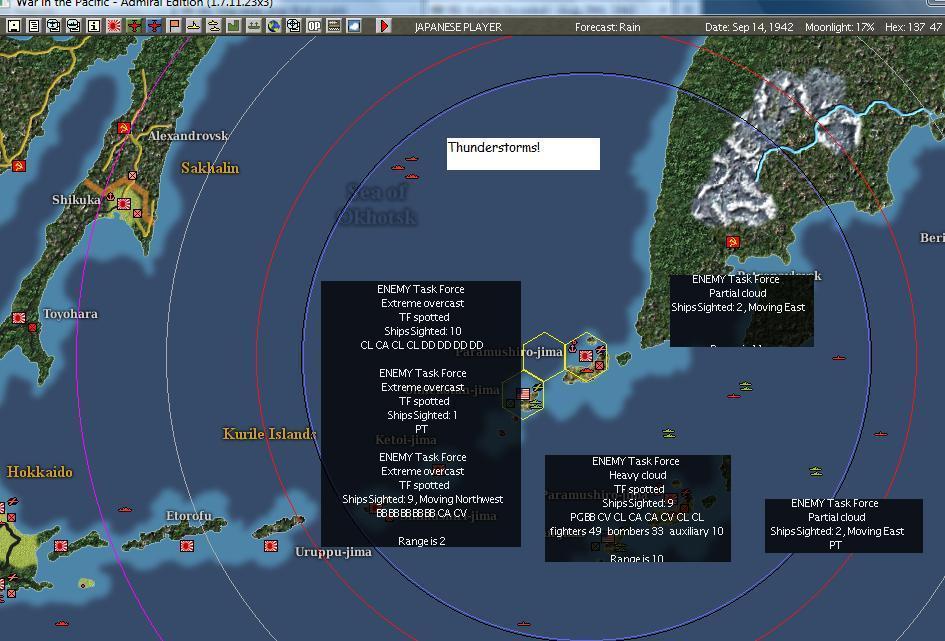Screen dimensions: 945x641
Task: Select the Soviet base near Petropavlovsk
Action: tap(733, 242)
